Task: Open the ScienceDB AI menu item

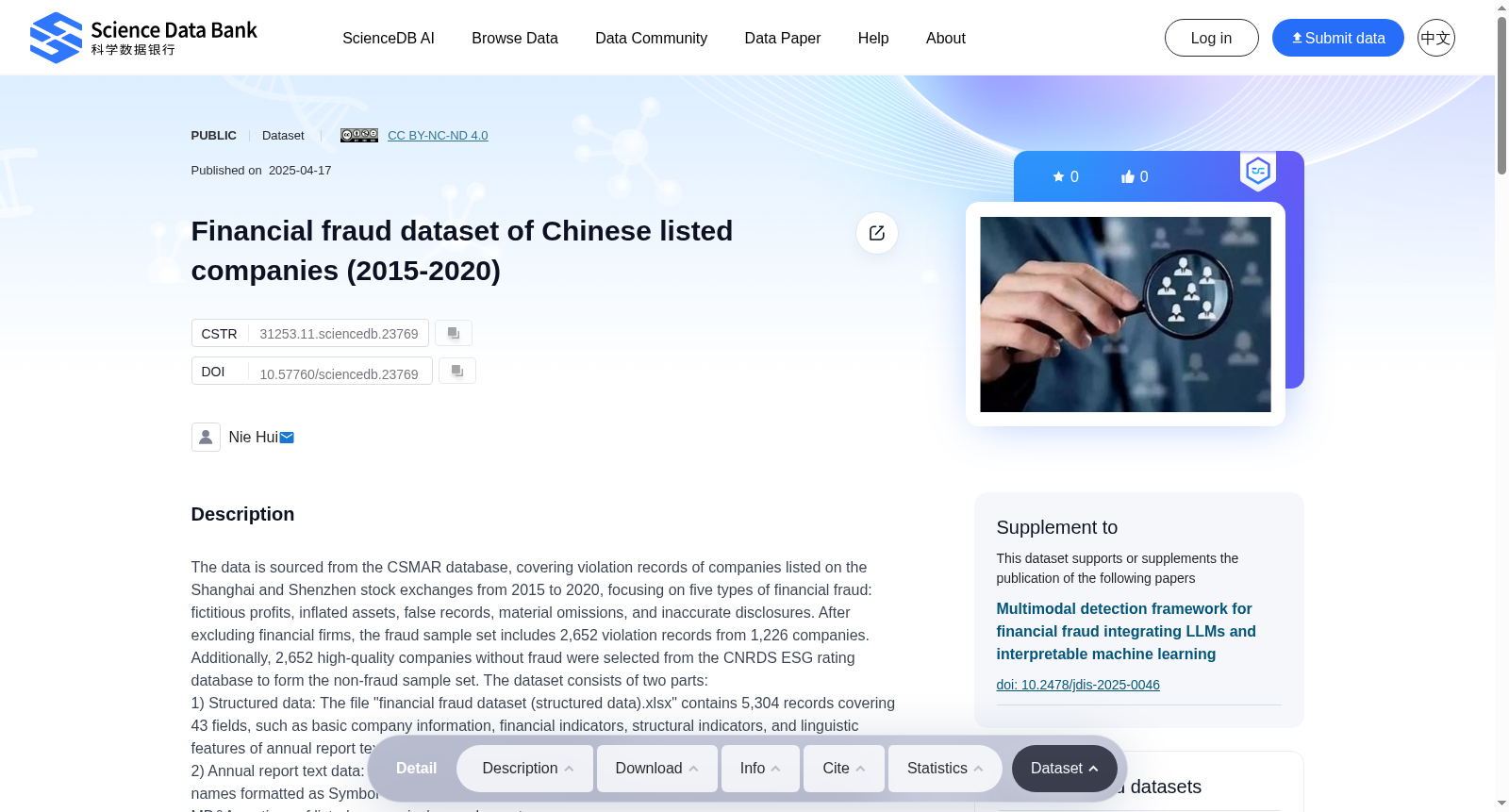Action: coord(389,39)
